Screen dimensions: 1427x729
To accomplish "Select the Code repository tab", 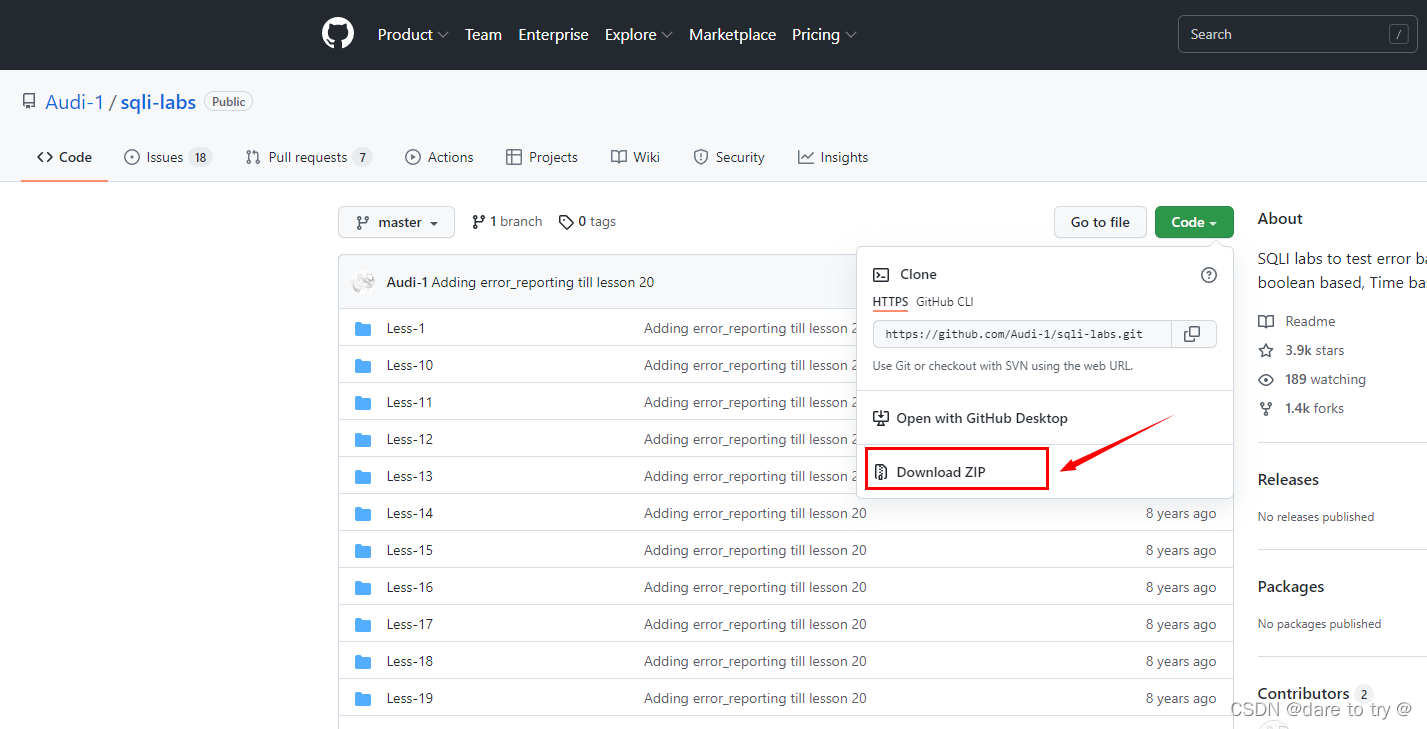I will [64, 157].
